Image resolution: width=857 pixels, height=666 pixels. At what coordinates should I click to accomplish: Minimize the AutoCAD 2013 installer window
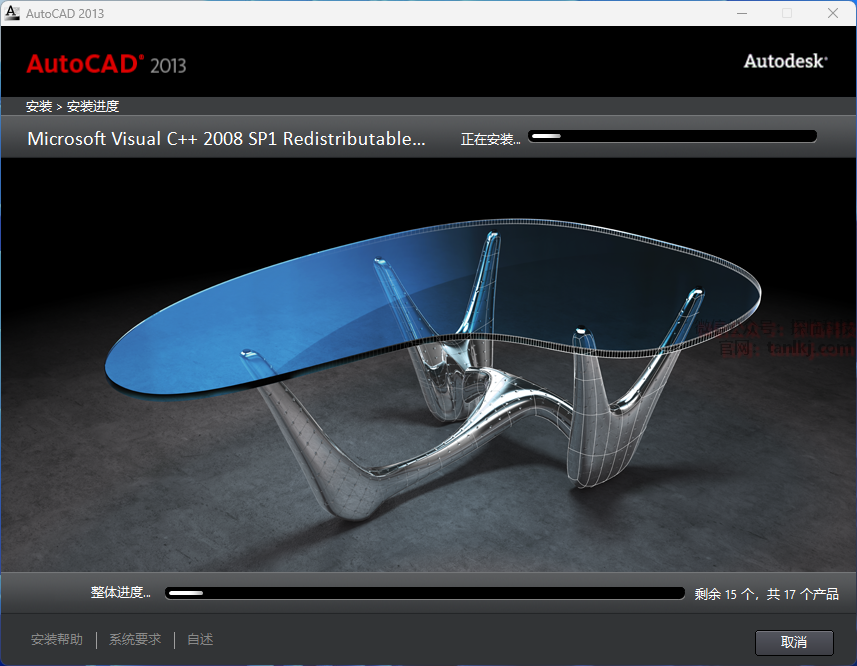click(742, 13)
